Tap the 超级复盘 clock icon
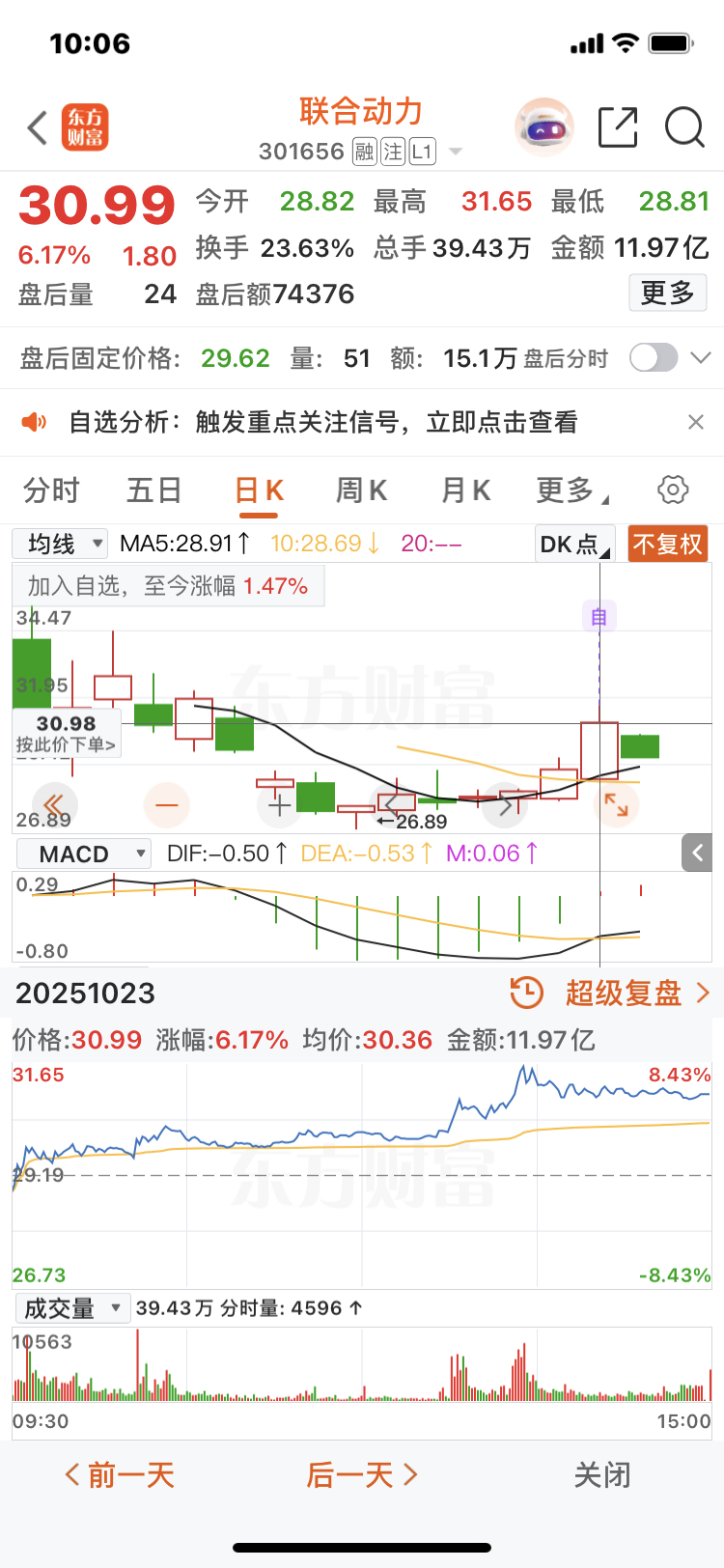This screenshot has width=724, height=1568. tap(527, 993)
